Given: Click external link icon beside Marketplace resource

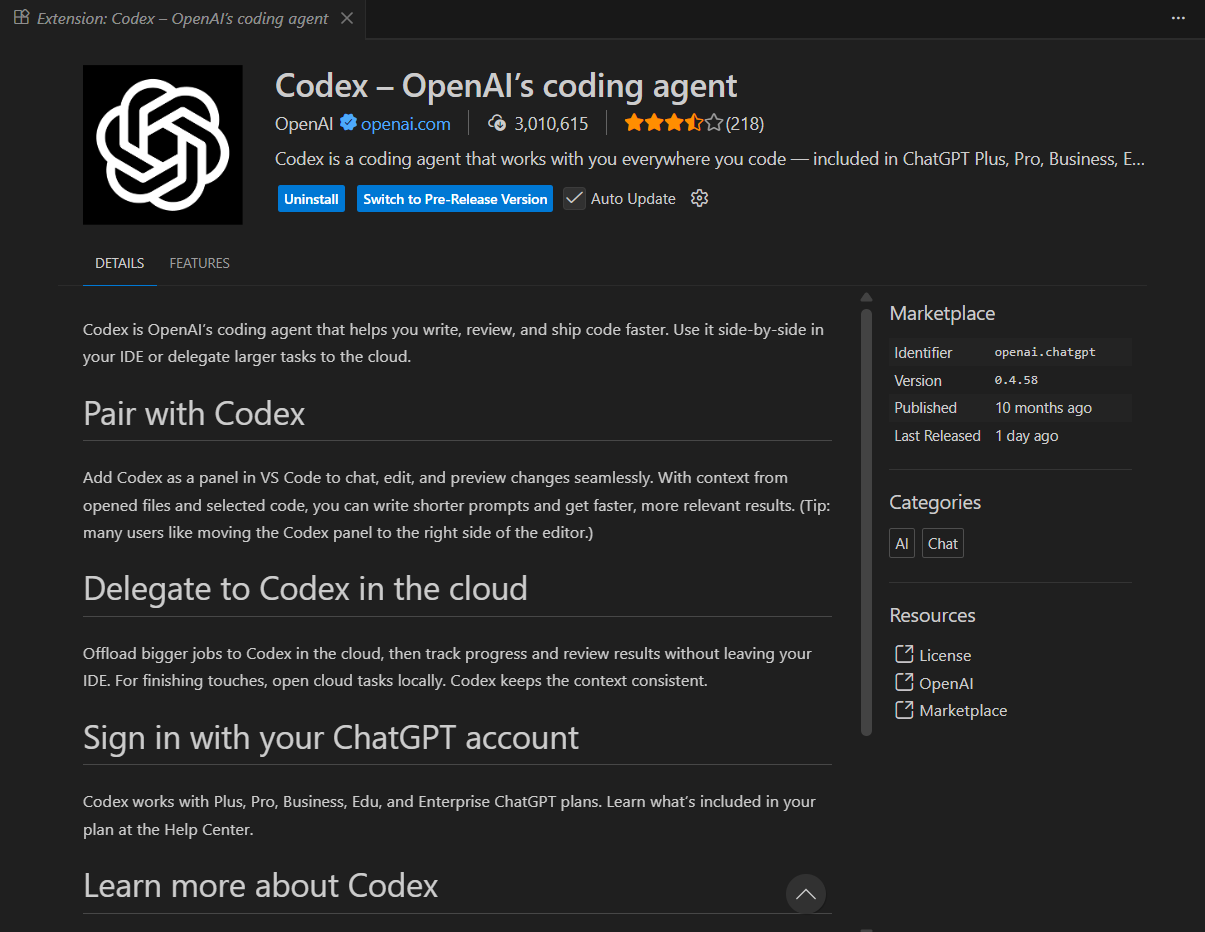Looking at the screenshot, I should coord(904,710).
